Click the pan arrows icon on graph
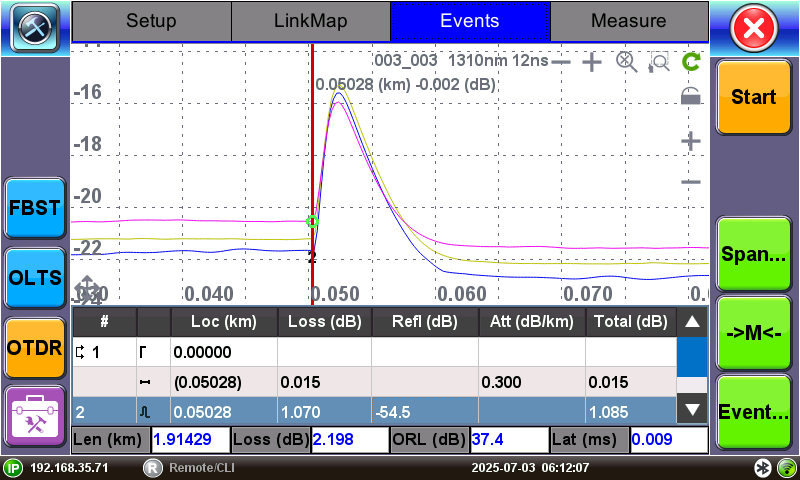This screenshot has width=800, height=480. 87,289
